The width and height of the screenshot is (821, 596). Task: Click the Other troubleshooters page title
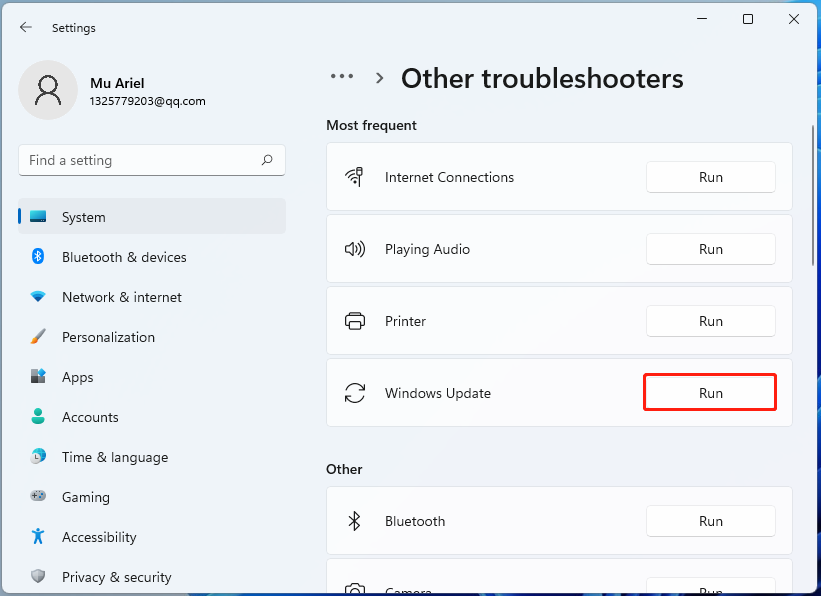pyautogui.click(x=542, y=79)
